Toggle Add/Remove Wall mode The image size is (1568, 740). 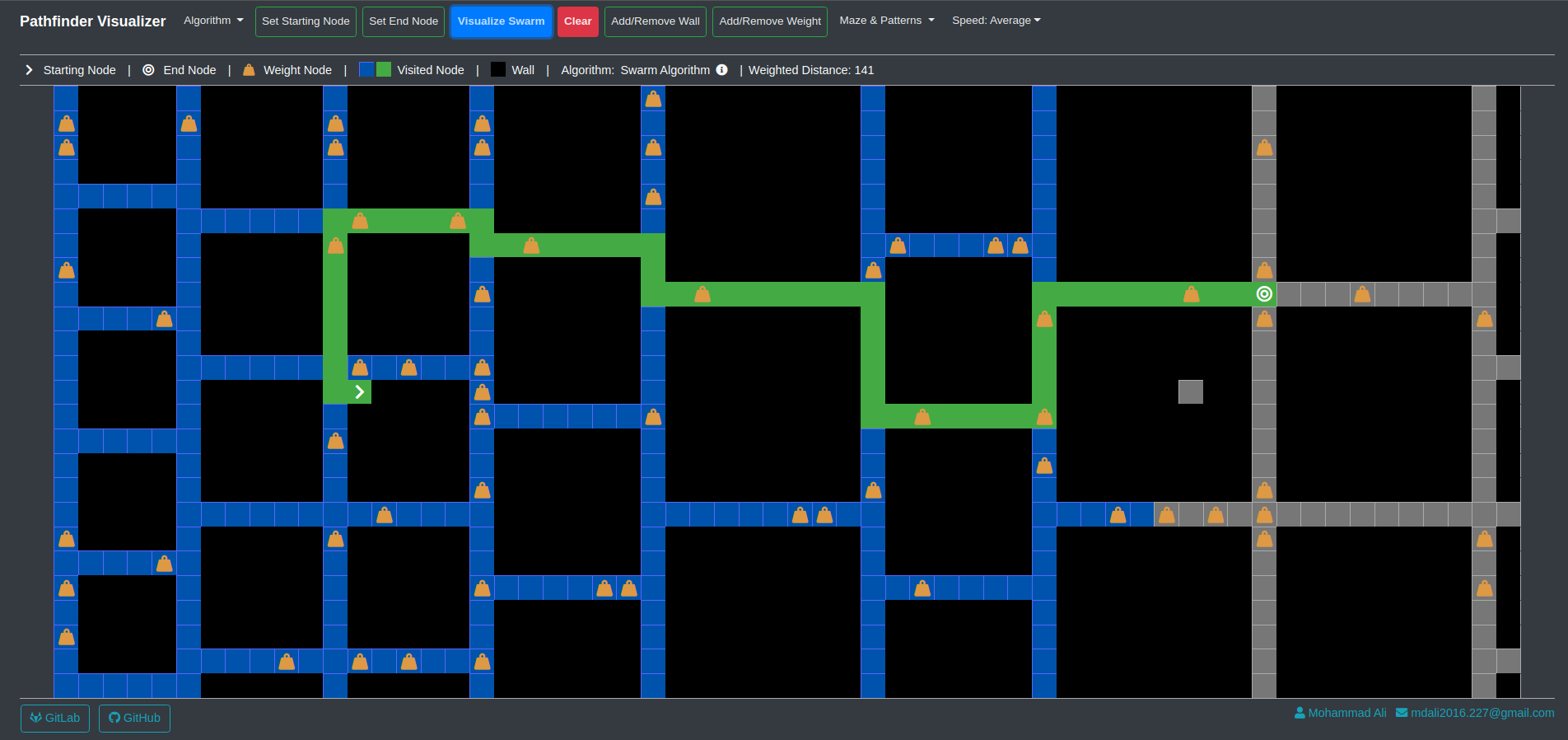coord(656,21)
